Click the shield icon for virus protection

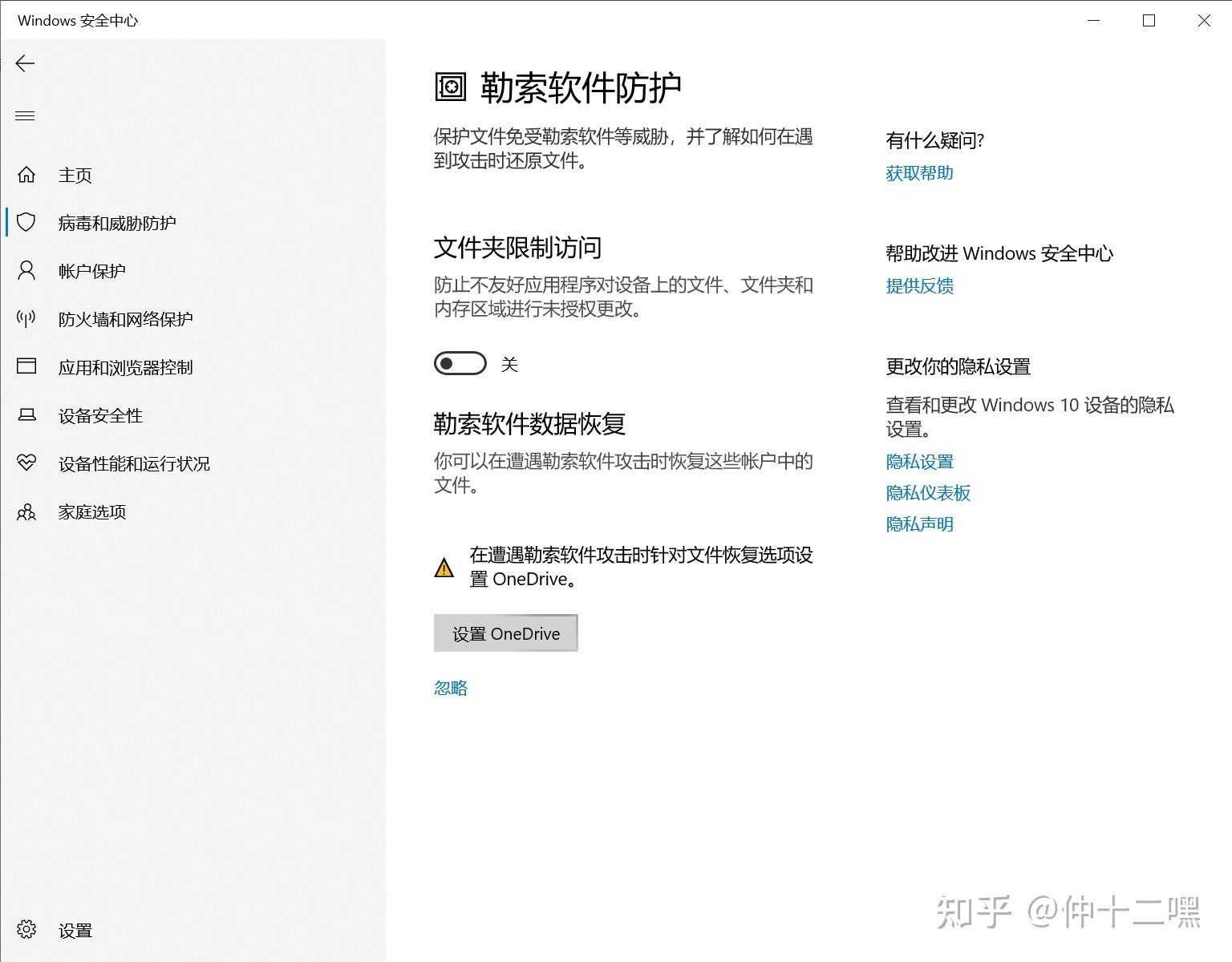click(26, 222)
